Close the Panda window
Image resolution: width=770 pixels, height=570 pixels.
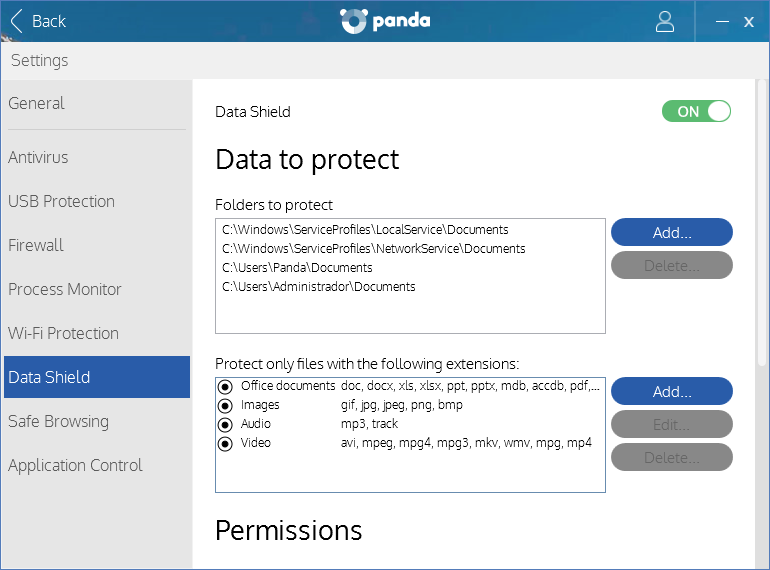point(748,22)
